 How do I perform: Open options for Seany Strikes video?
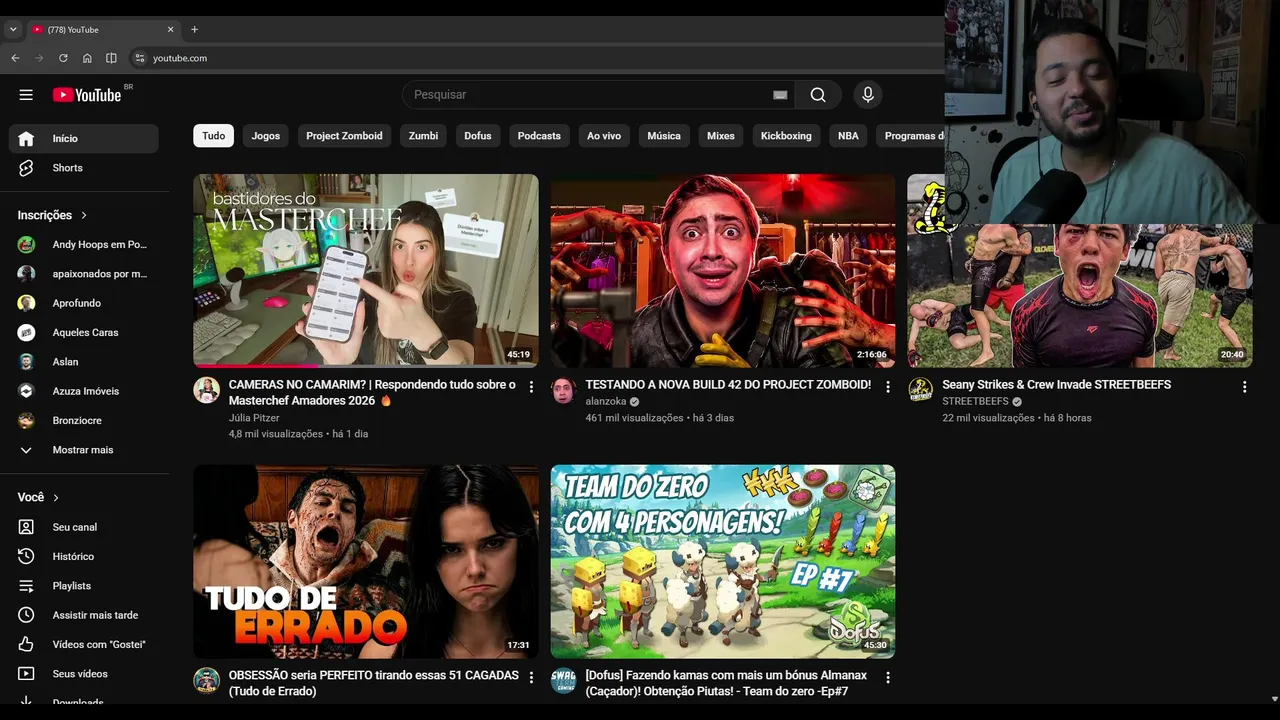(1245, 387)
